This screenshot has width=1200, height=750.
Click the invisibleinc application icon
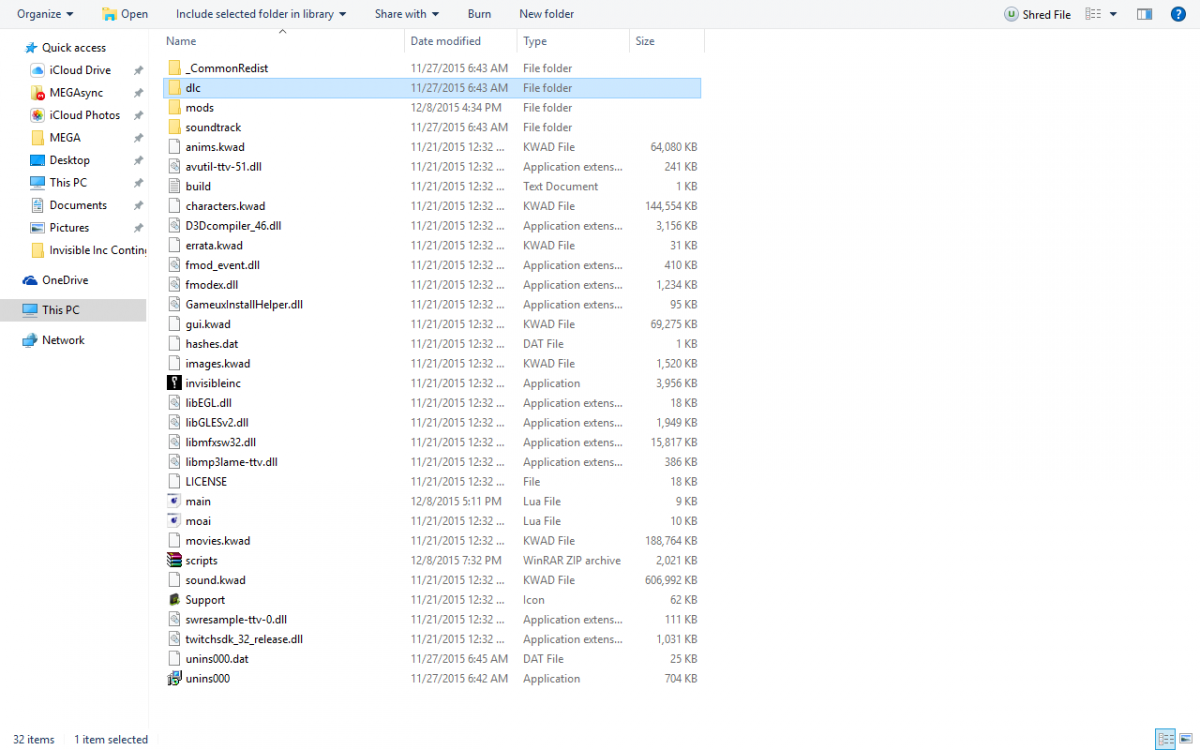click(x=175, y=383)
